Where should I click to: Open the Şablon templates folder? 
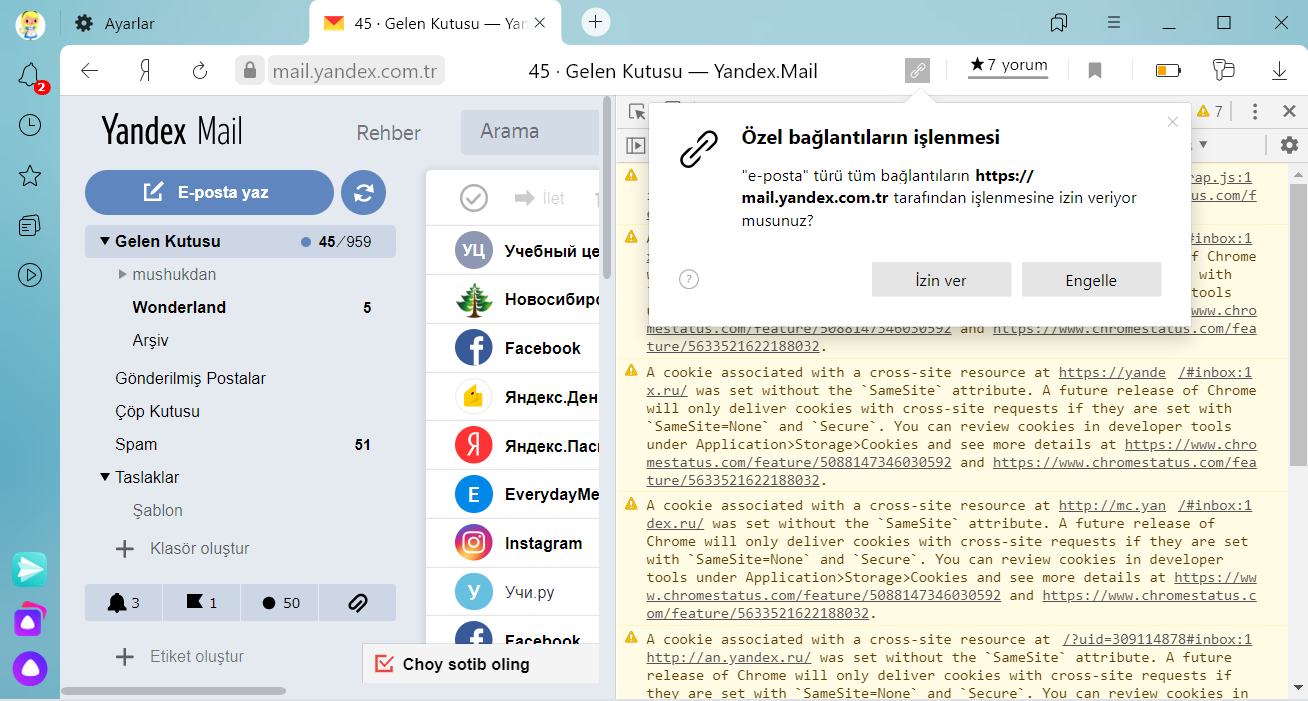pyautogui.click(x=158, y=510)
